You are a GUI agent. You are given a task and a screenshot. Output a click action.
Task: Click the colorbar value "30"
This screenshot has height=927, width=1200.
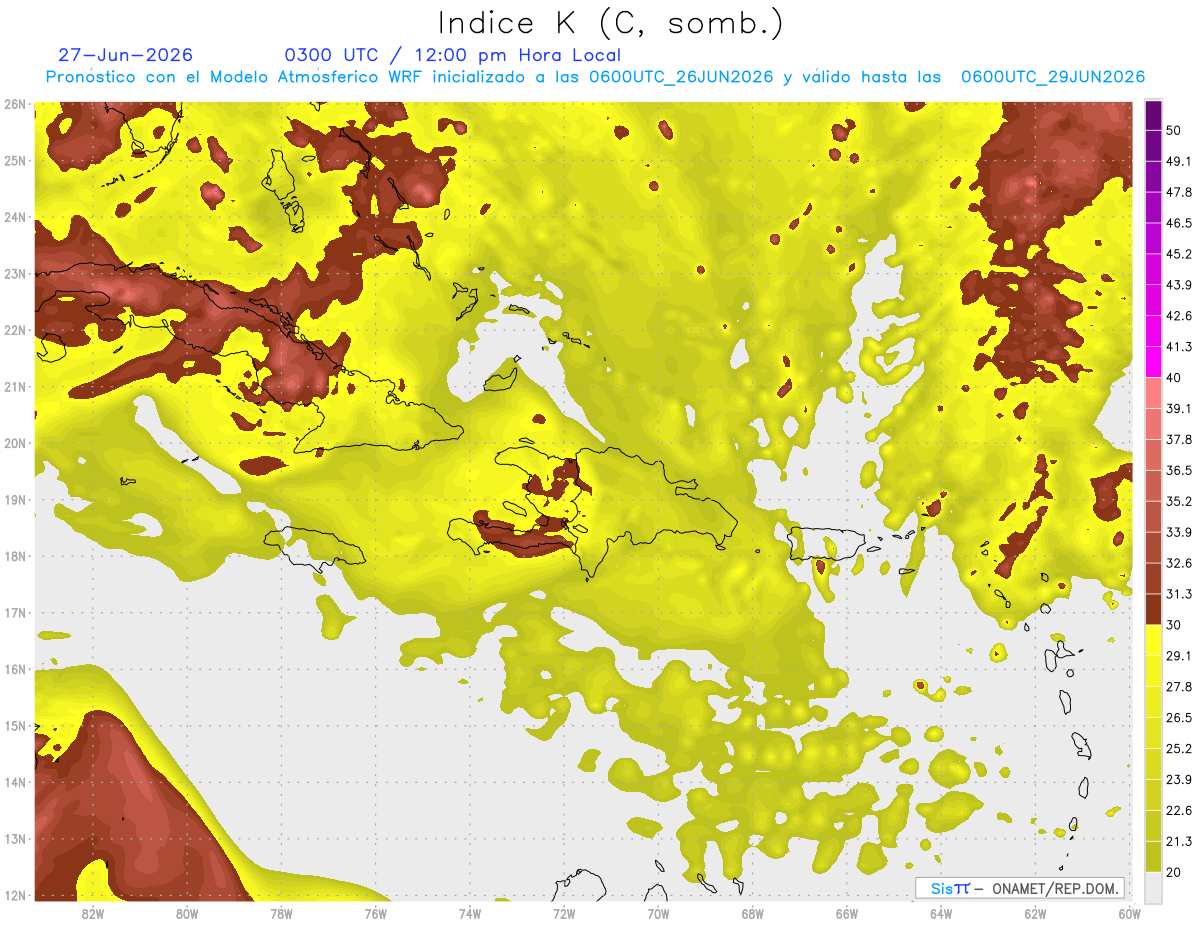point(1175,624)
